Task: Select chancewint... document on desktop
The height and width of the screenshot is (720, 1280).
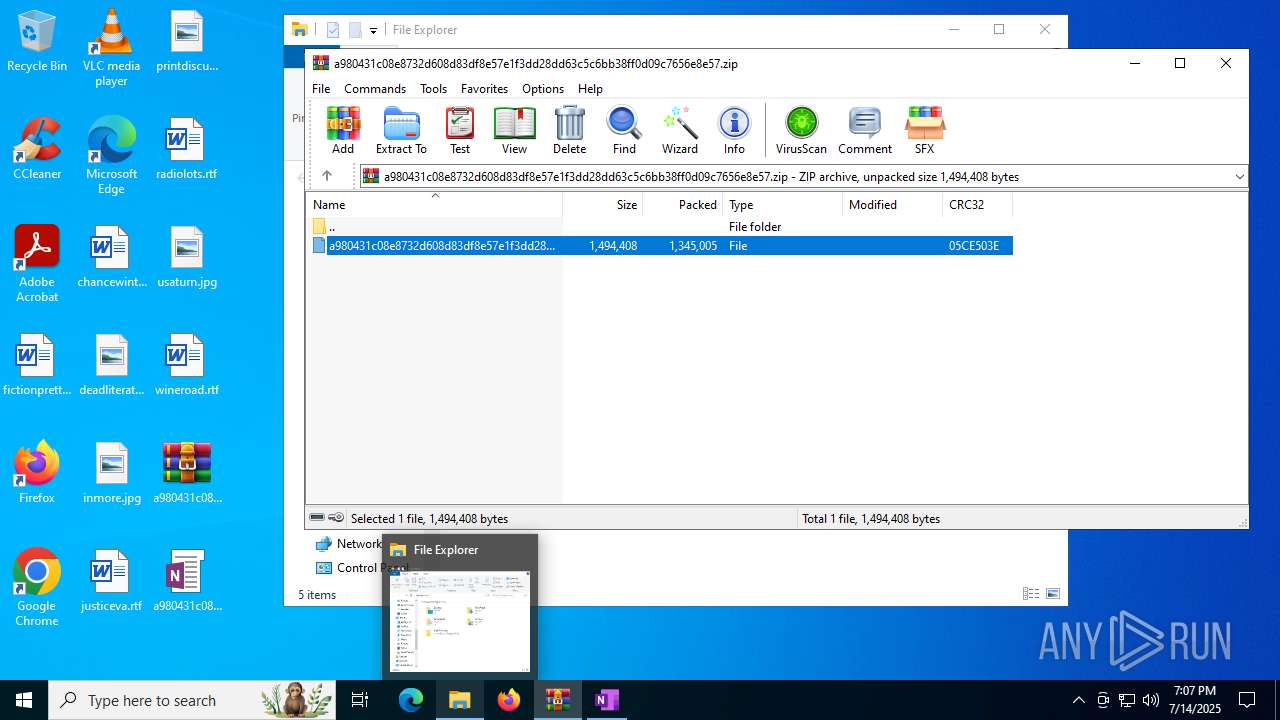Action: pos(111,257)
